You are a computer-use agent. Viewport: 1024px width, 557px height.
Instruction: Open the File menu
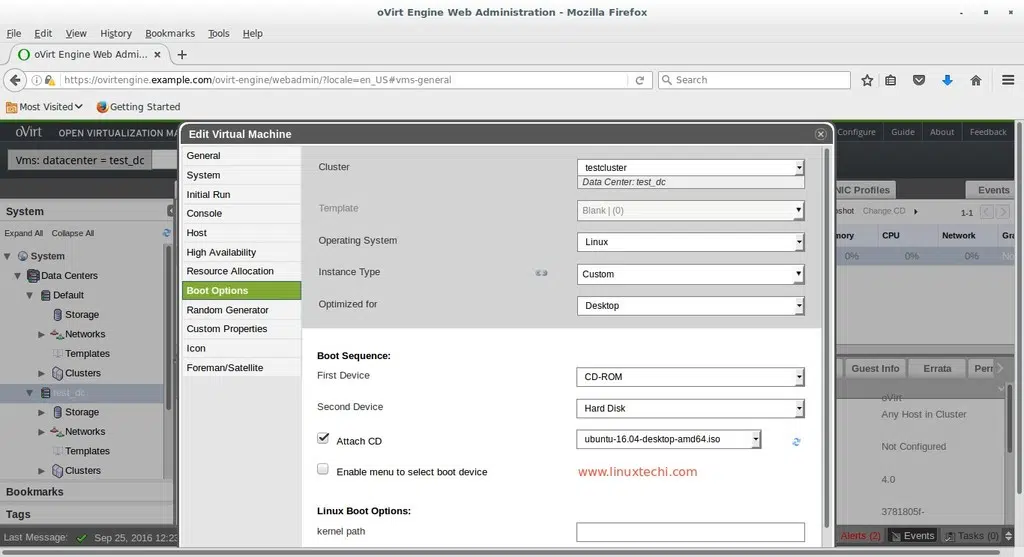tap(14, 33)
